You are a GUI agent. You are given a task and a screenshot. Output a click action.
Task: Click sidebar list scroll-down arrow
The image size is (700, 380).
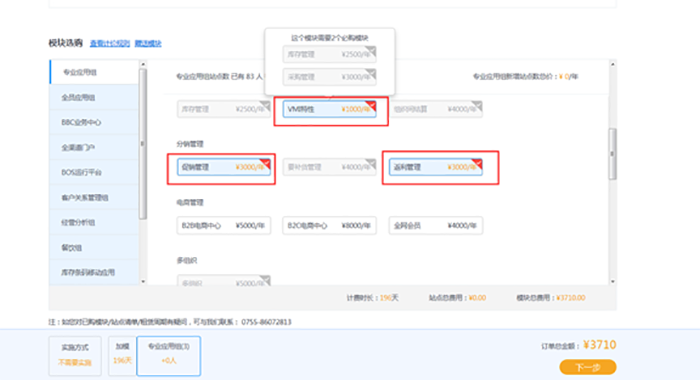tap(143, 281)
